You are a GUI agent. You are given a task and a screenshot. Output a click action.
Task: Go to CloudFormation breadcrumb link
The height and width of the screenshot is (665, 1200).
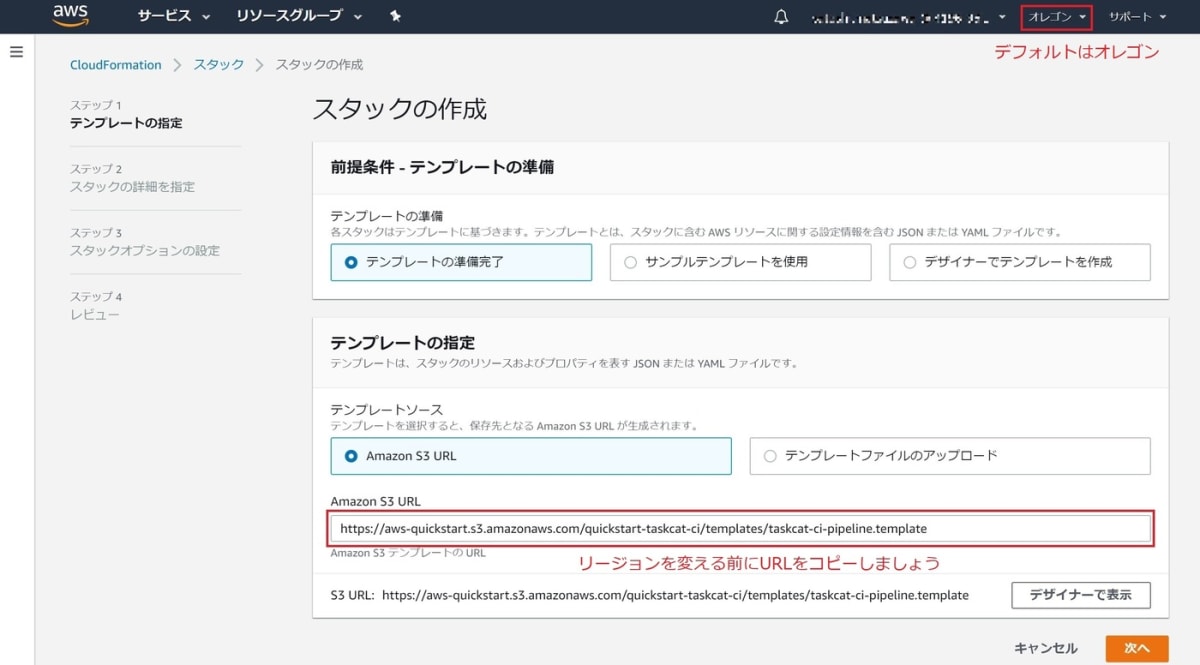pos(116,65)
